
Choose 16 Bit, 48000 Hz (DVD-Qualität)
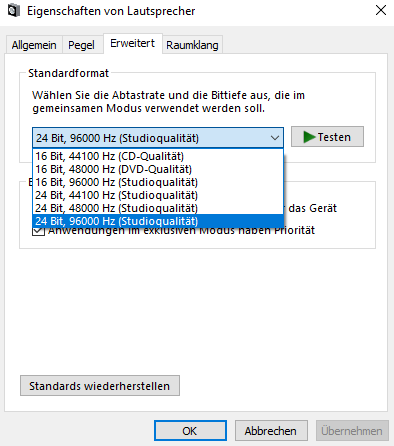[158, 169]
